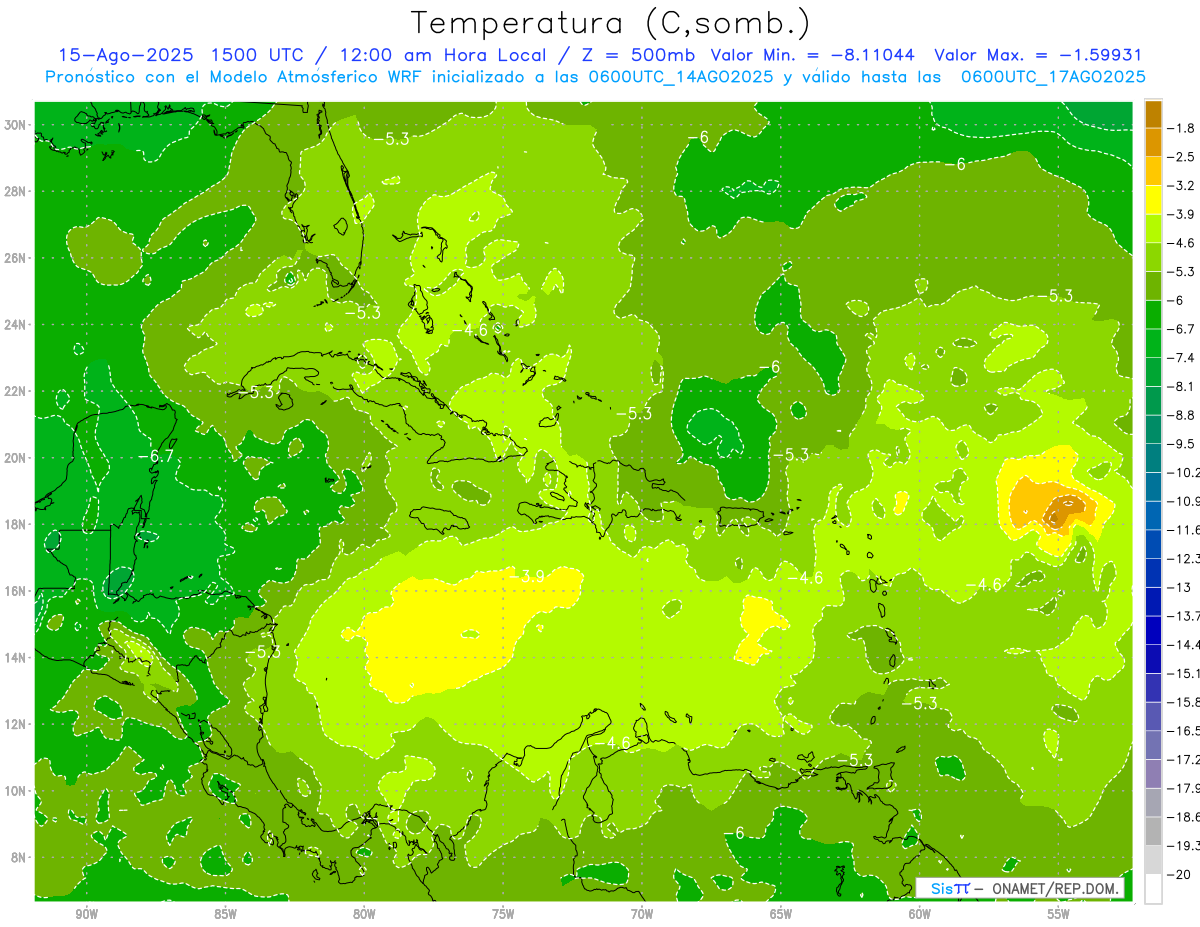Click the "-12.3" colorbar label
Screen dimensions: 1200x927
tap(1185, 559)
